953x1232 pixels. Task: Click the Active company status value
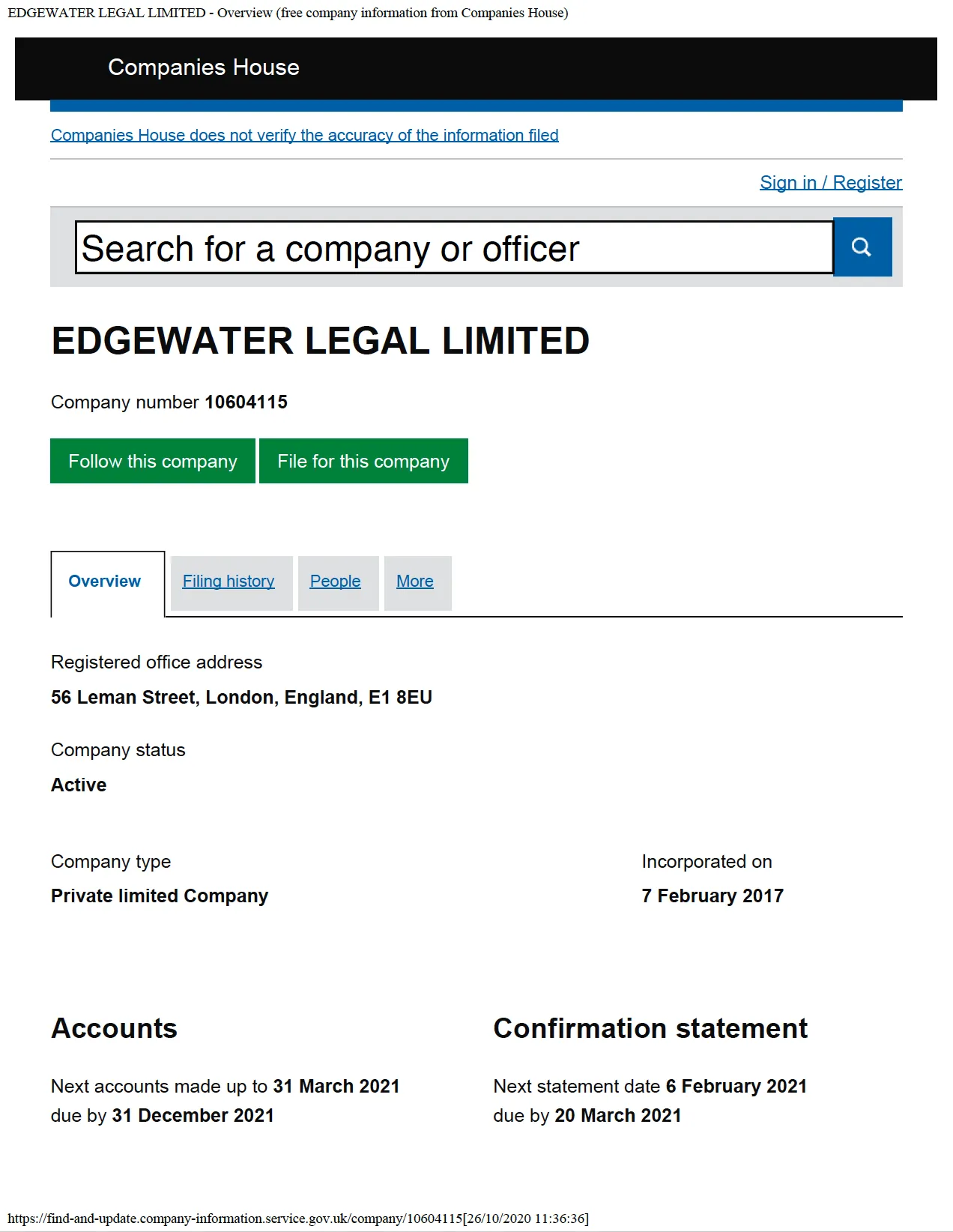(79, 785)
